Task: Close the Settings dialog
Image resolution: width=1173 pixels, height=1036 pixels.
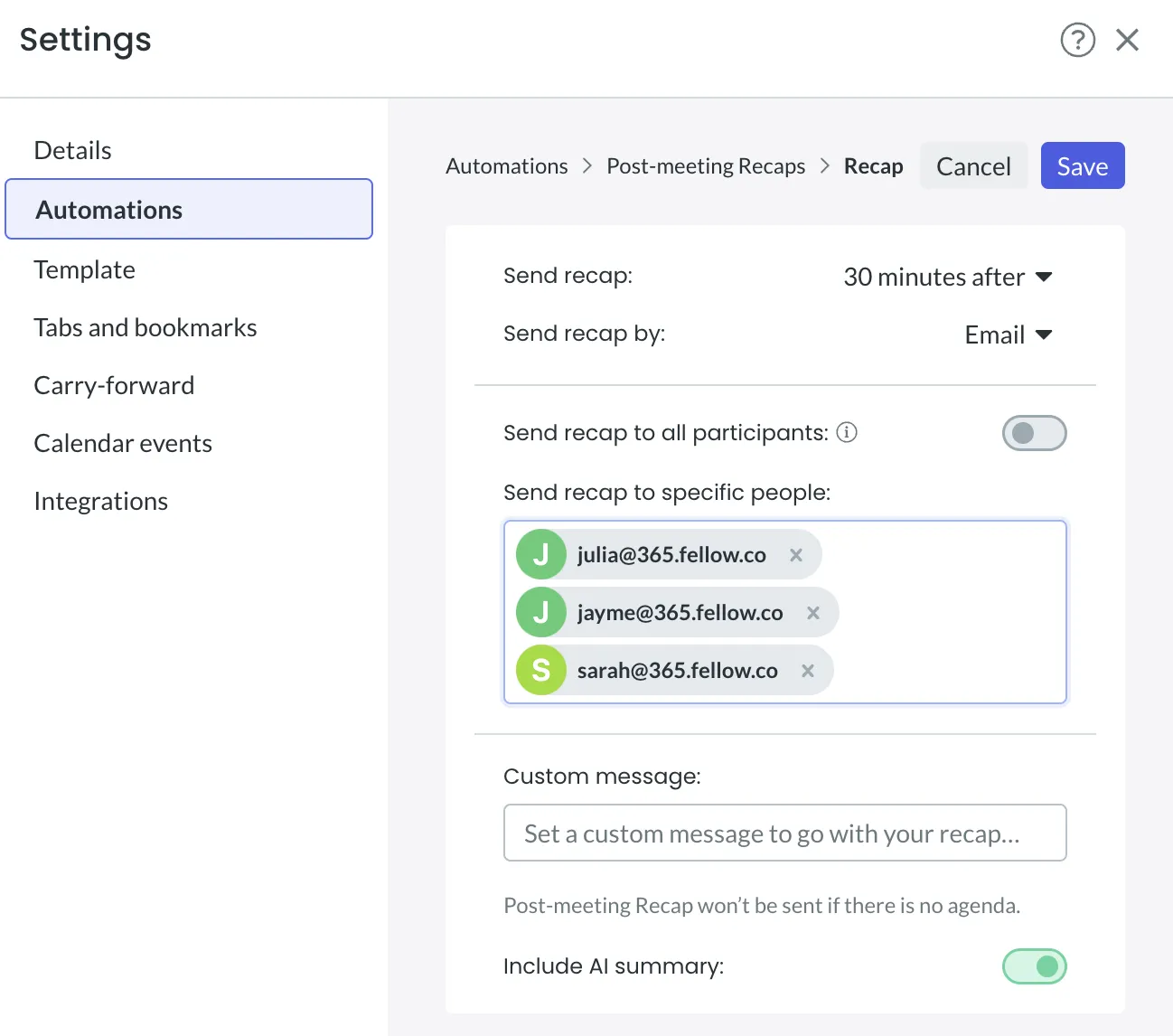Action: tap(1127, 40)
